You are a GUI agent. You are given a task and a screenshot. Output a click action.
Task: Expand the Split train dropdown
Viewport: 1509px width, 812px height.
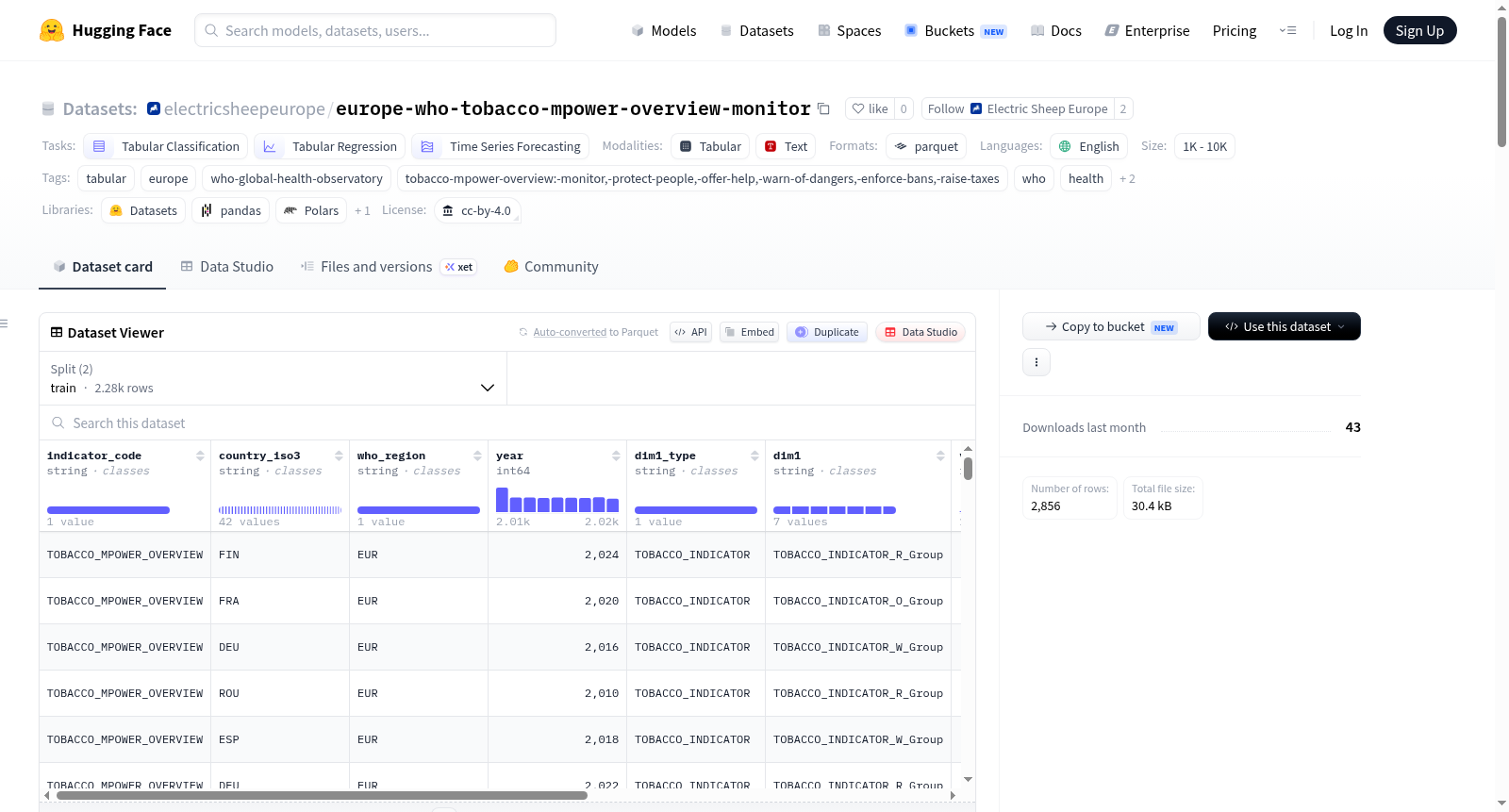point(273,378)
